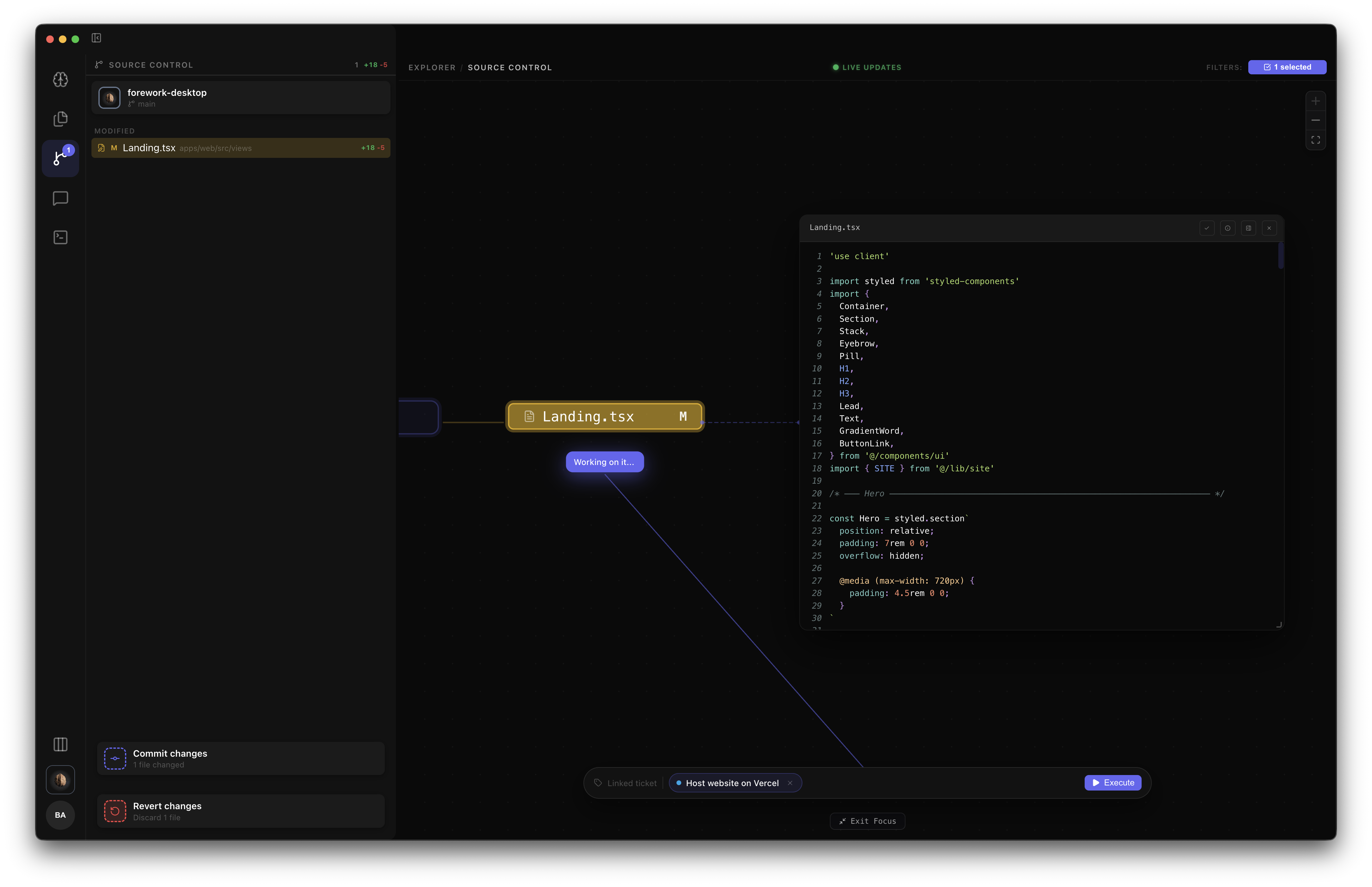Click the prompt input field beside ticket chip

coord(942,783)
